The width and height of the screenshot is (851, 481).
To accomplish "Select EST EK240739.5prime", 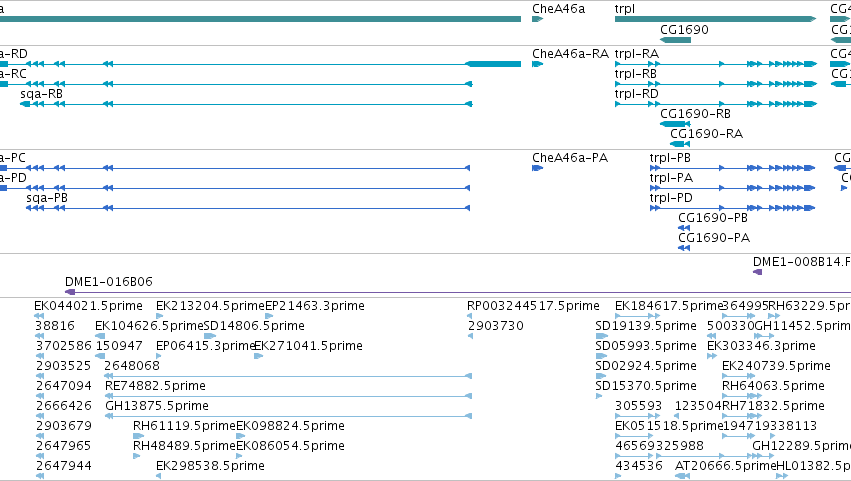I will coord(776,366).
